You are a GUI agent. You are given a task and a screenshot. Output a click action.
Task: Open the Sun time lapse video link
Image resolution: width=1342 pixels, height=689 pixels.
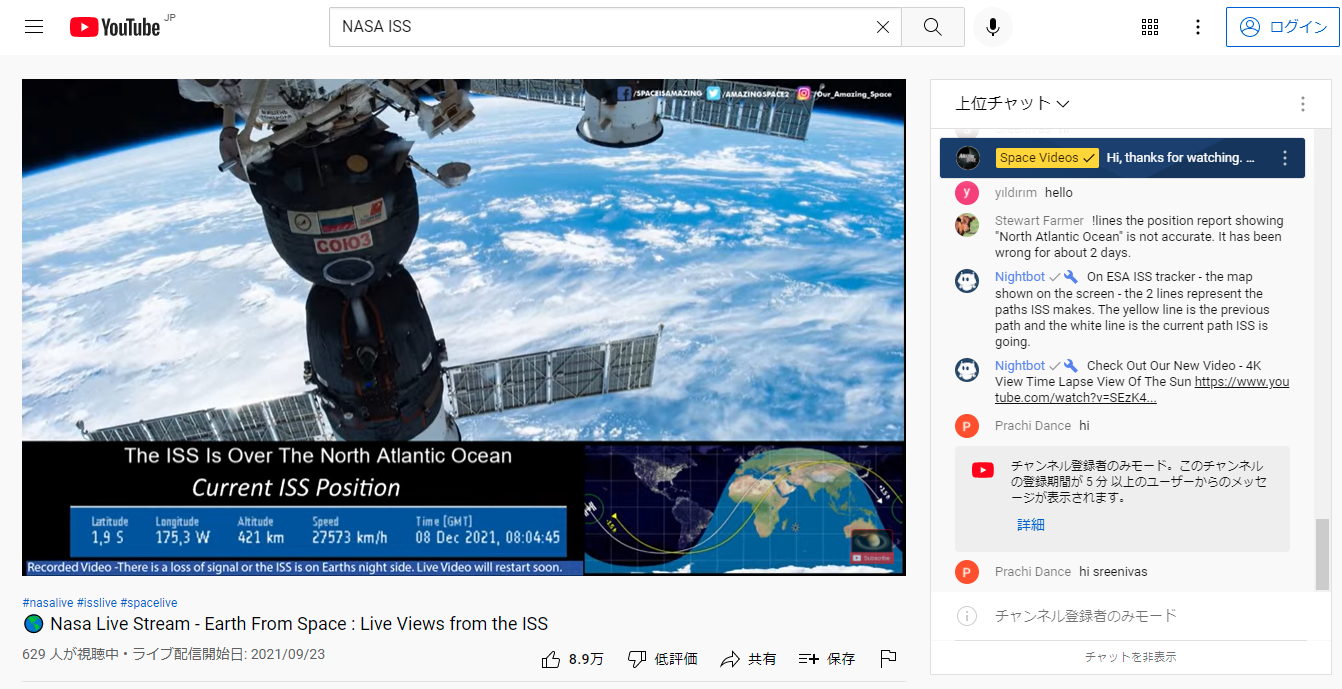click(1142, 390)
